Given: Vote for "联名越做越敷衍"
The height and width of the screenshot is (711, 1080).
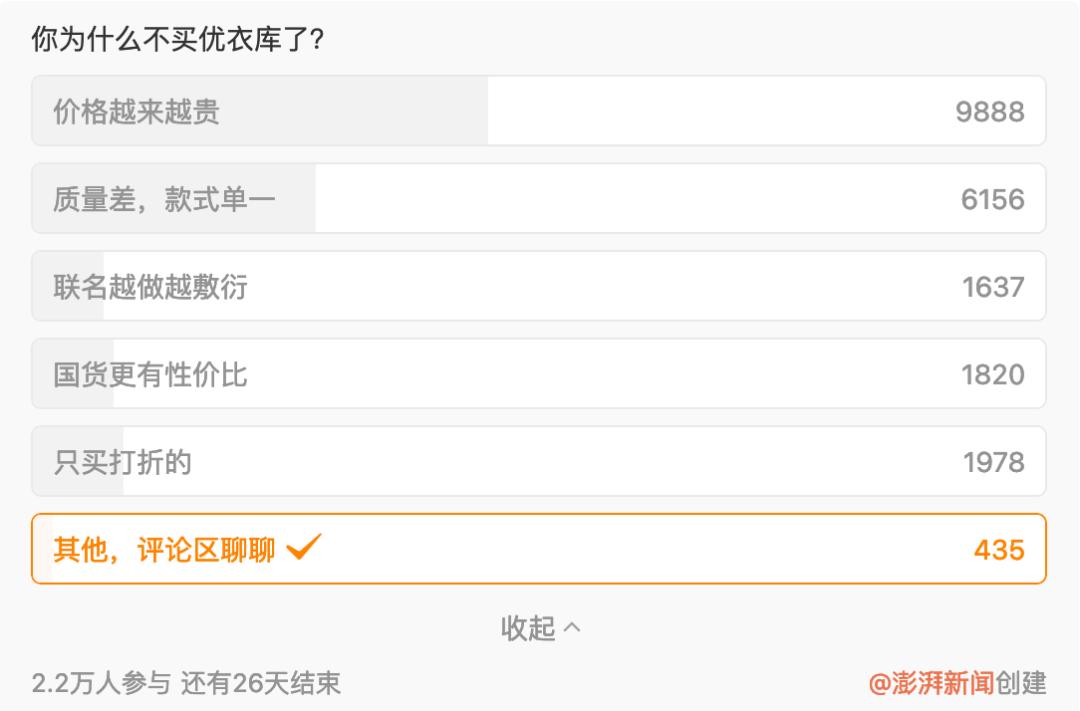Looking at the screenshot, I should click(x=150, y=287).
